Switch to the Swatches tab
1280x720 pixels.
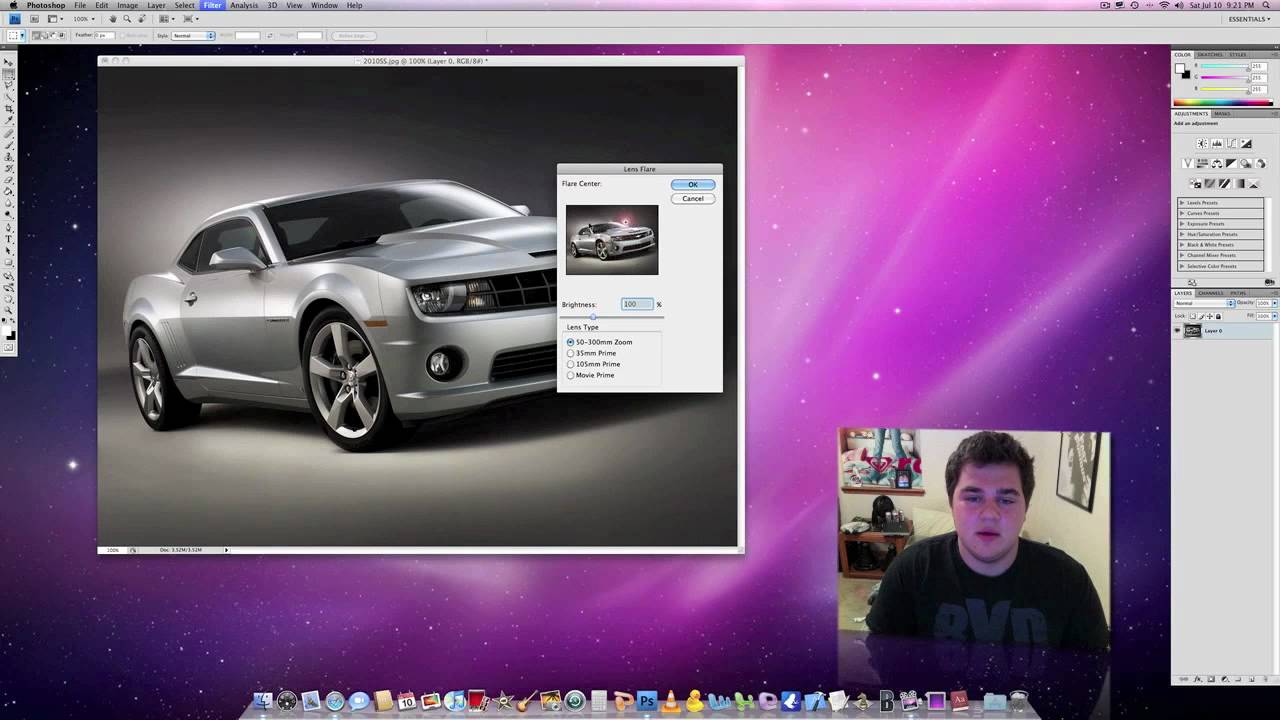1210,54
